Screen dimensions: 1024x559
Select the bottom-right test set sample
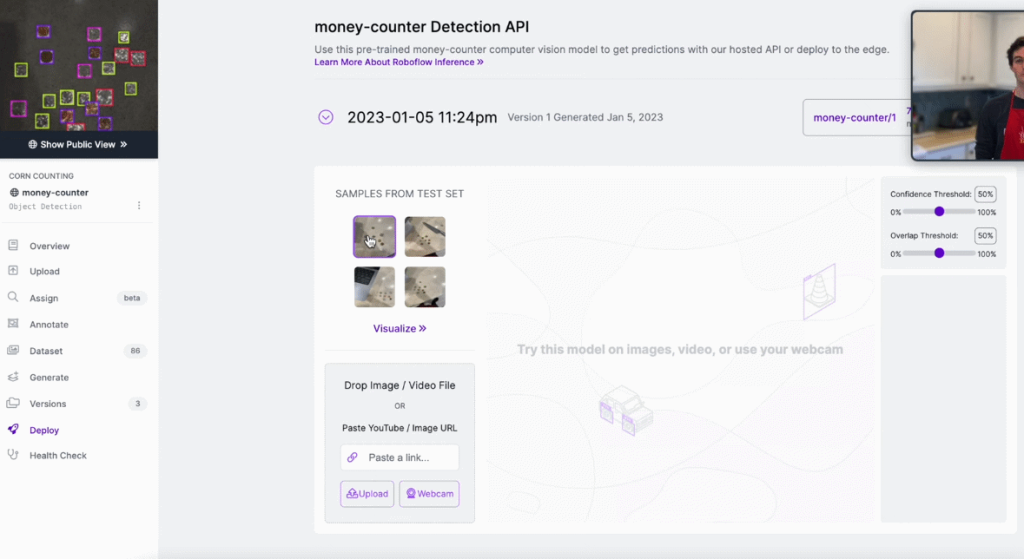pos(425,287)
